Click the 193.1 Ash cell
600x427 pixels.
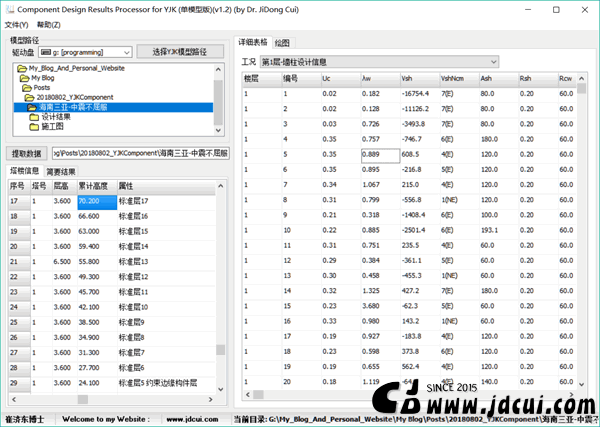pyautogui.click(x=499, y=230)
